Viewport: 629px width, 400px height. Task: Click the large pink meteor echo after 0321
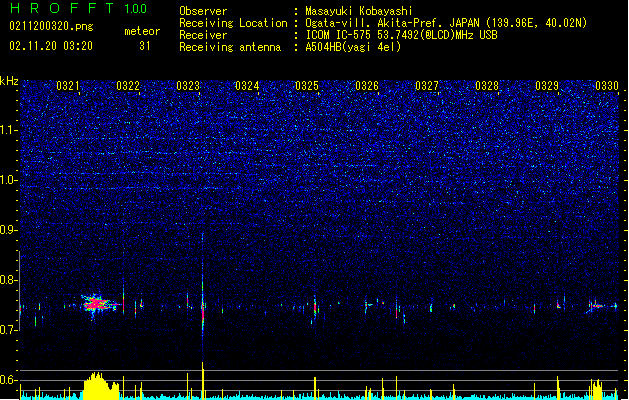pos(97,305)
